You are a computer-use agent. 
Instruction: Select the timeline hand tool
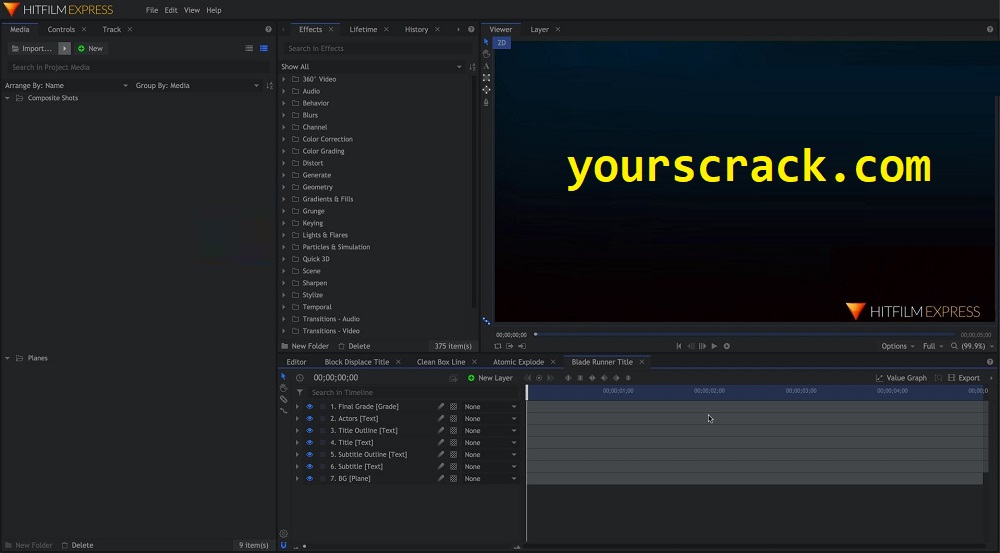283,388
